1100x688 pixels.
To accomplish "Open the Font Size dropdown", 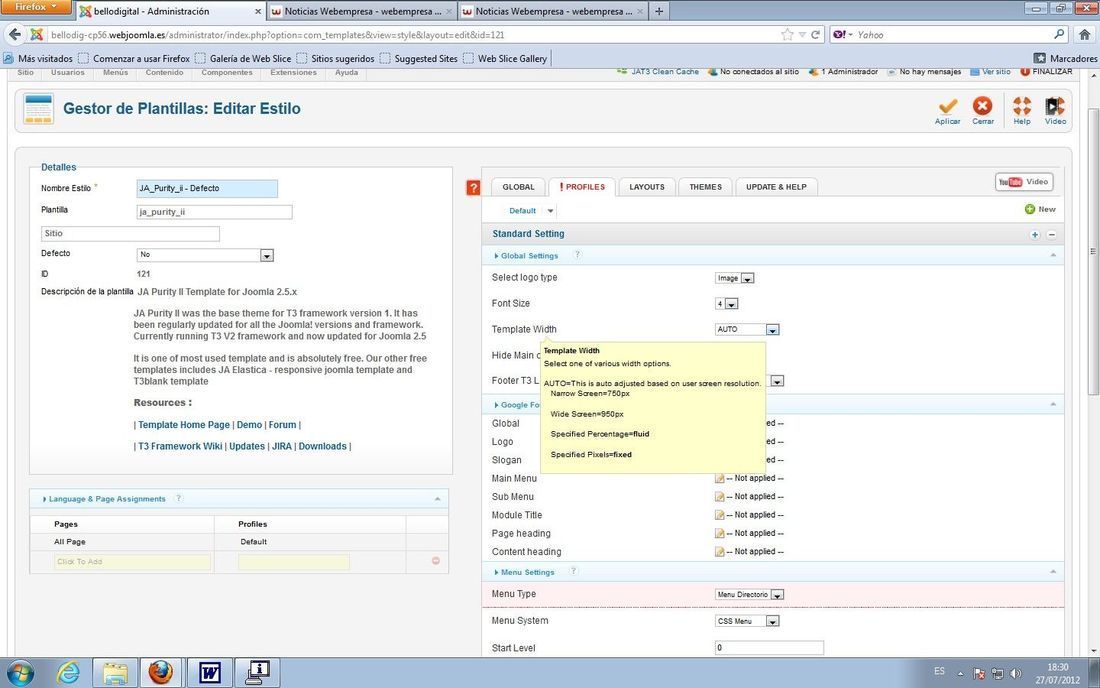I will pyautogui.click(x=727, y=304).
